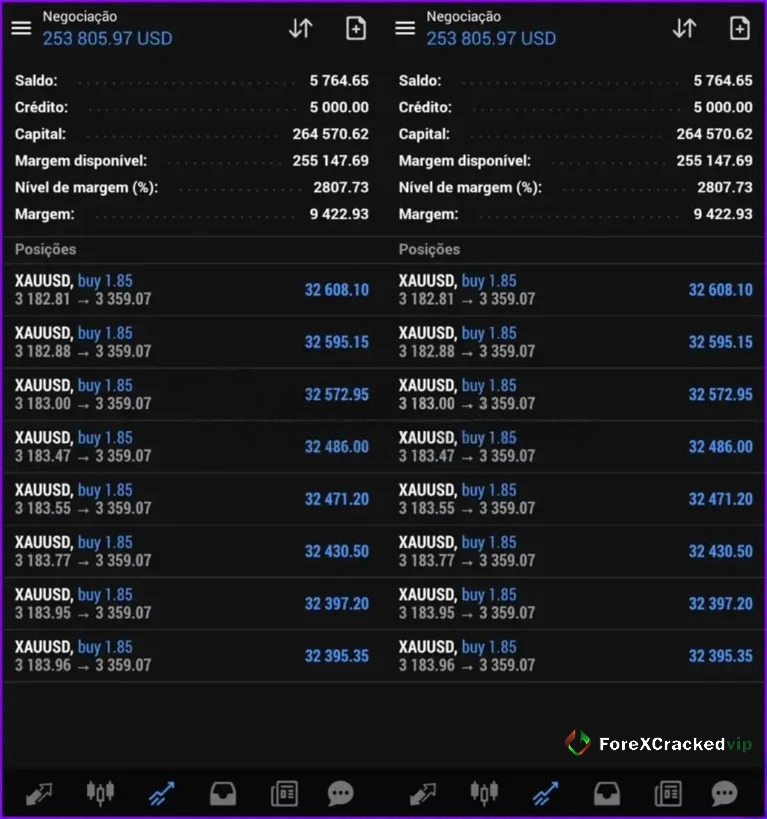Tap Margem disponível 255 147.69 in left panel
Viewport: 767px width, 819px height.
tap(331, 160)
